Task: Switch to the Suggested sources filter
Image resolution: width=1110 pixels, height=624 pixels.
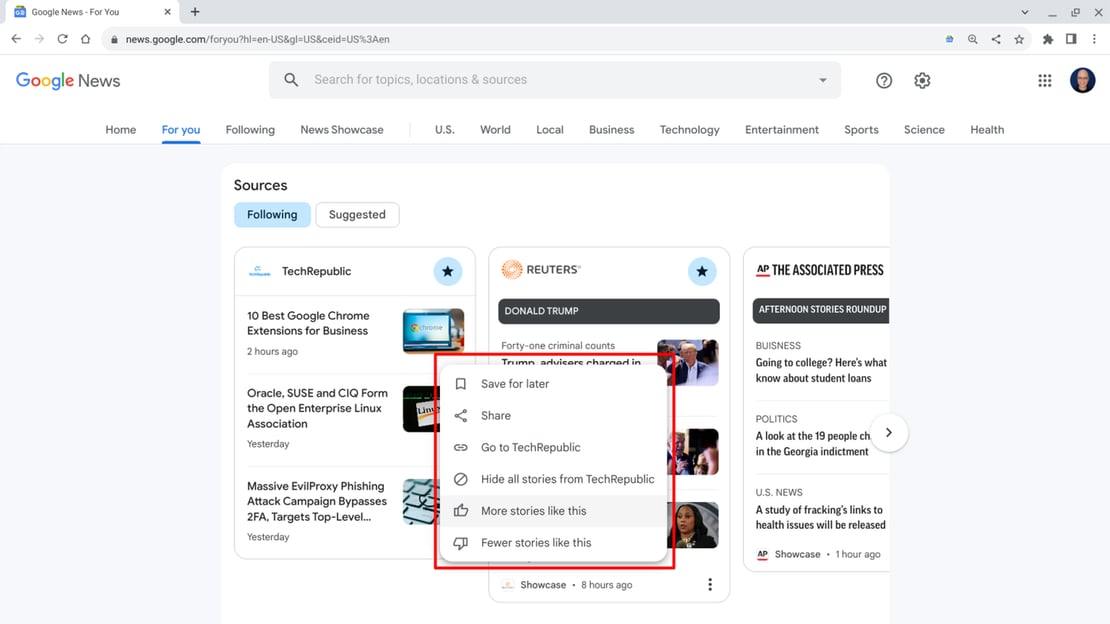Action: pyautogui.click(x=357, y=214)
